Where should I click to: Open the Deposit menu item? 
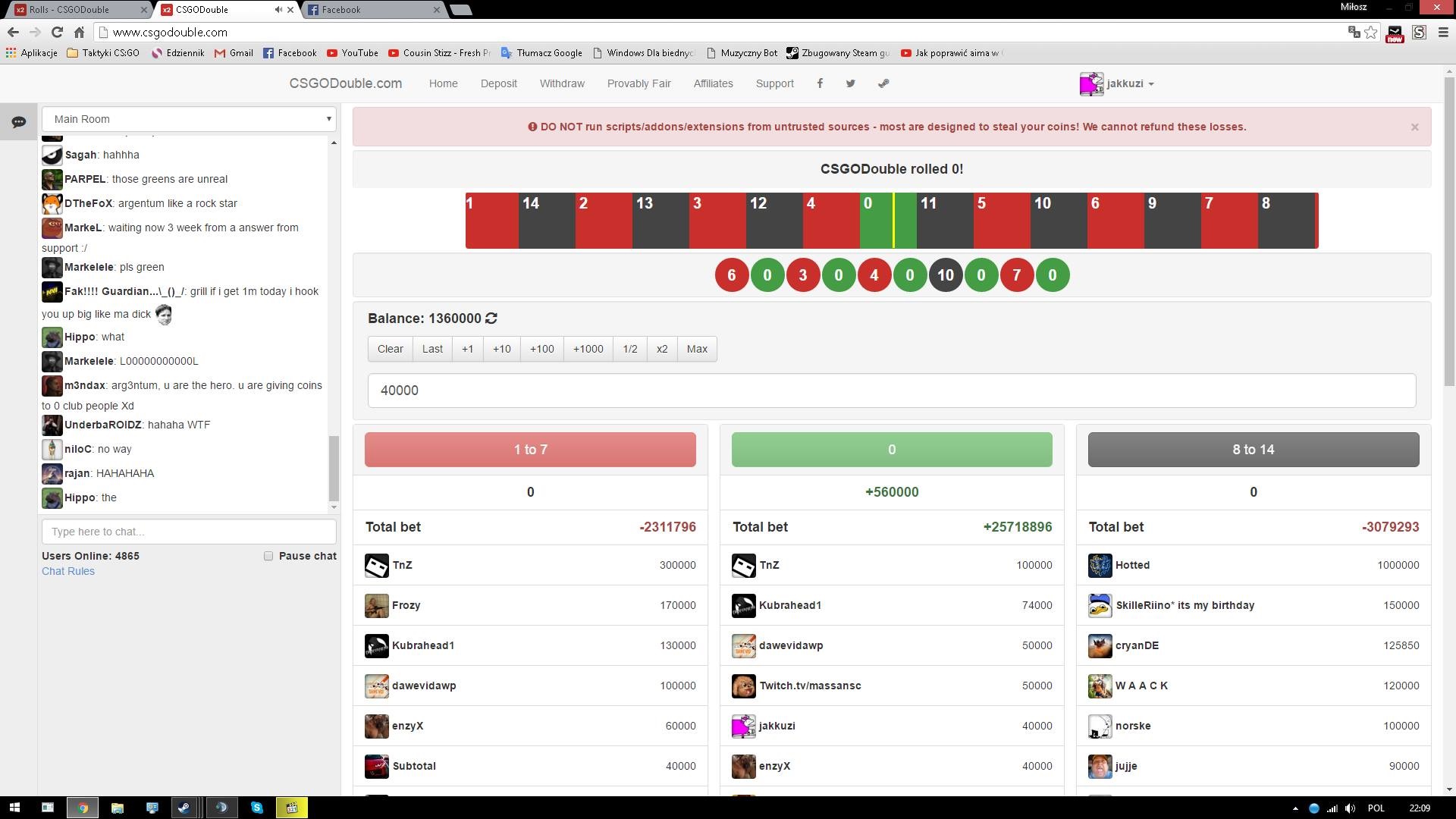498,83
